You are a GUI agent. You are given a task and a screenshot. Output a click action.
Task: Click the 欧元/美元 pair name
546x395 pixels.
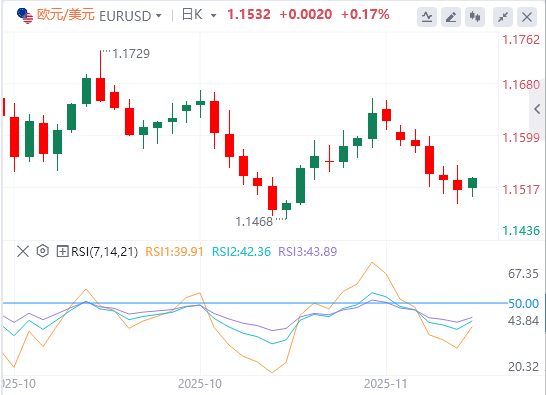pyautogui.click(x=66, y=15)
